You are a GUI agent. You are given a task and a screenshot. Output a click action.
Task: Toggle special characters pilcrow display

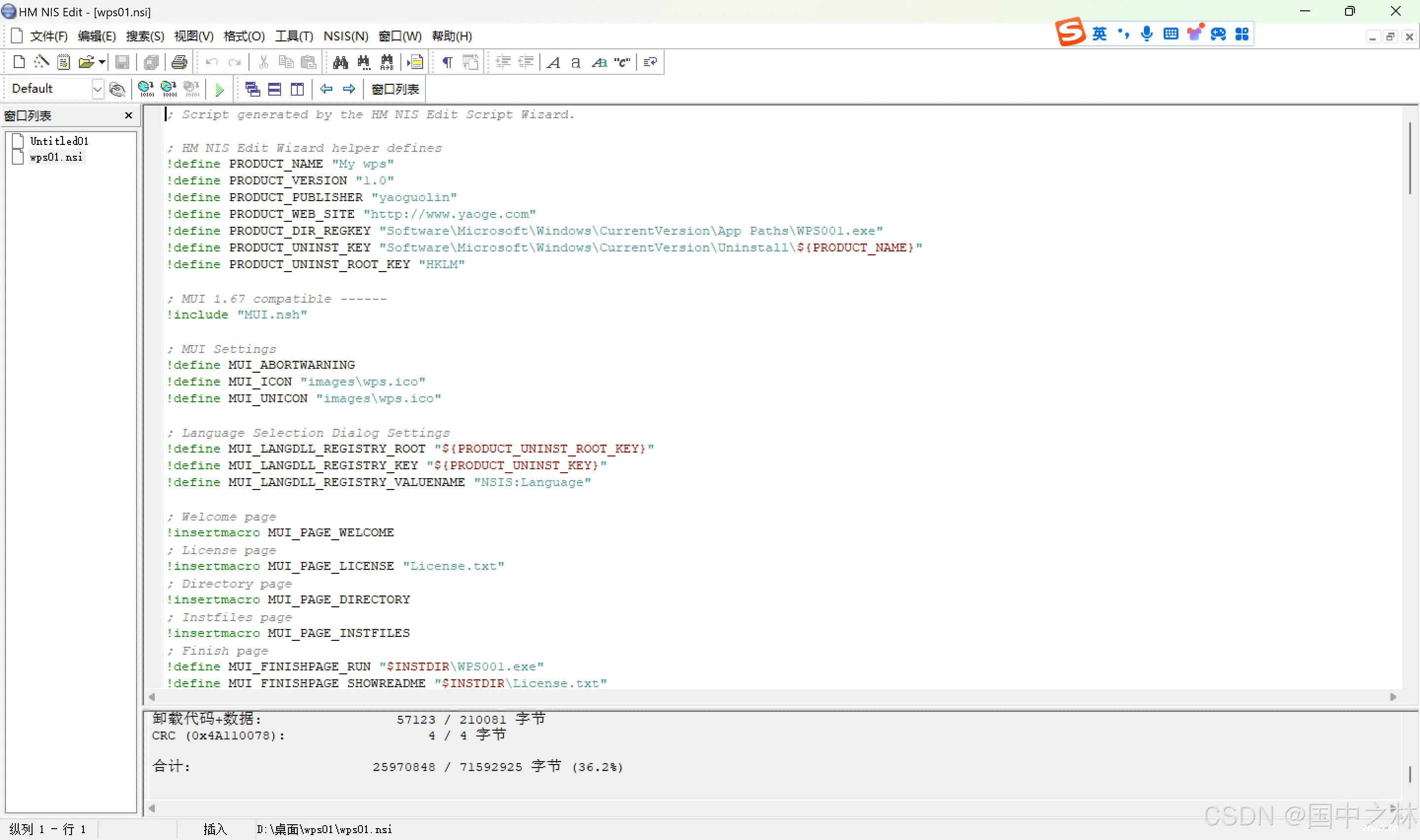[x=447, y=62]
